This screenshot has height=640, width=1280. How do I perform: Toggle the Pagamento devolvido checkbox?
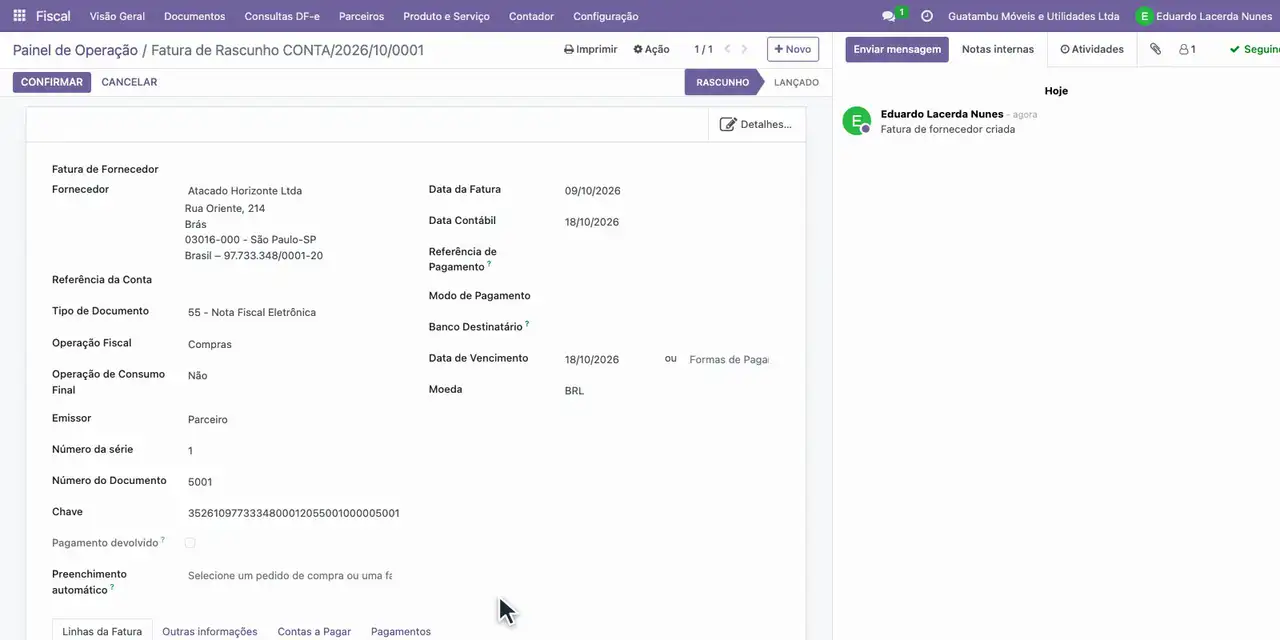point(190,543)
